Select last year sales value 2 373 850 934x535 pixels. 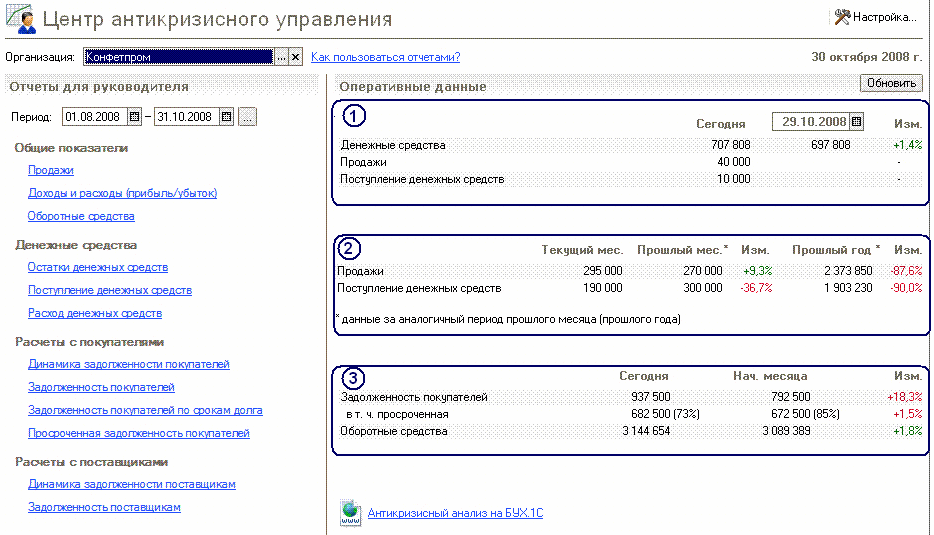848,271
